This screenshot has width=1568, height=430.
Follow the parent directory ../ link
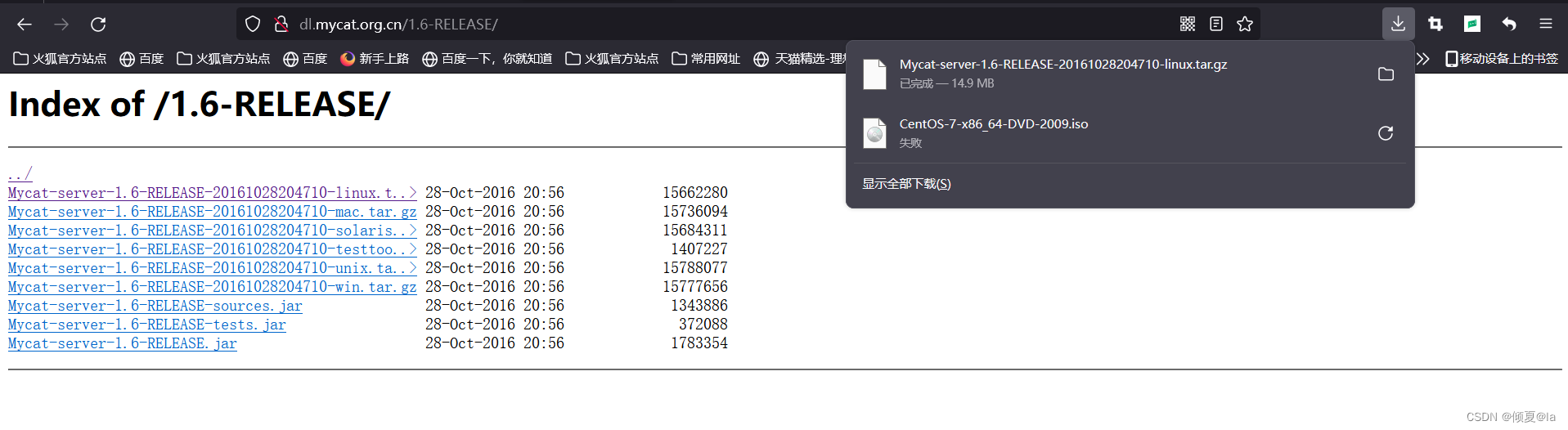[x=20, y=173]
